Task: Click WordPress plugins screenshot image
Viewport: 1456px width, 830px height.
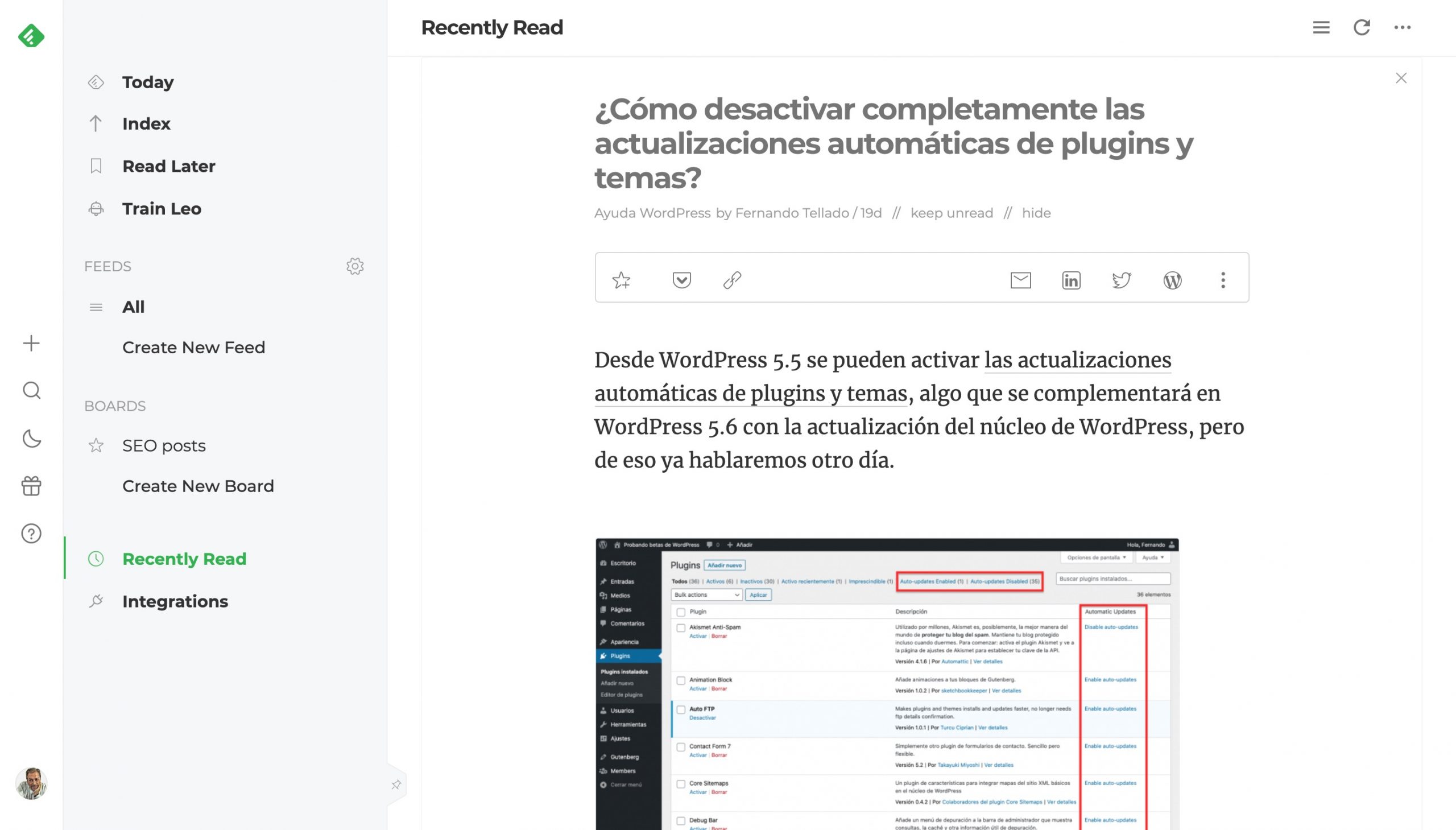Action: click(887, 683)
